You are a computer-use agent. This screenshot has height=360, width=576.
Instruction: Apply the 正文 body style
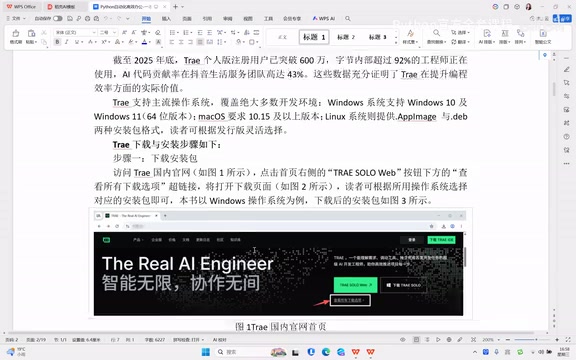(x=282, y=37)
